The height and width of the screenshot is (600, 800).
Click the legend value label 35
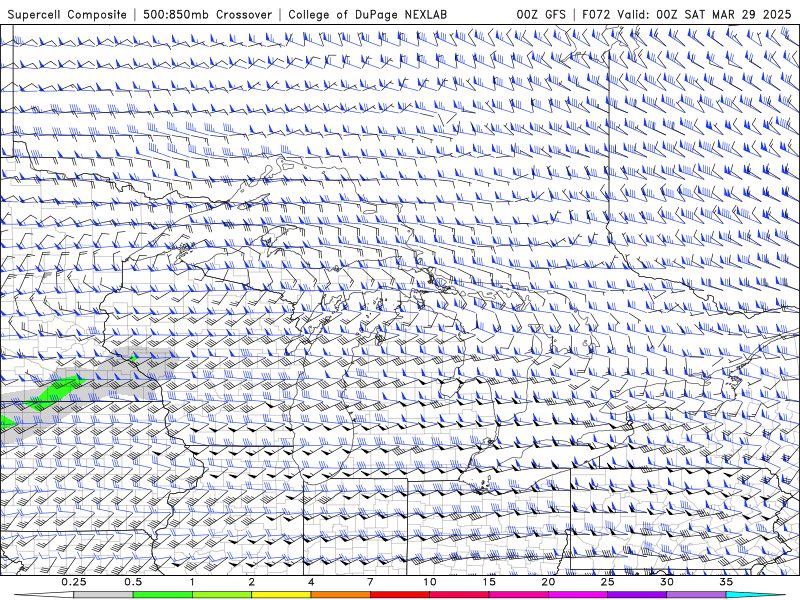(726, 582)
